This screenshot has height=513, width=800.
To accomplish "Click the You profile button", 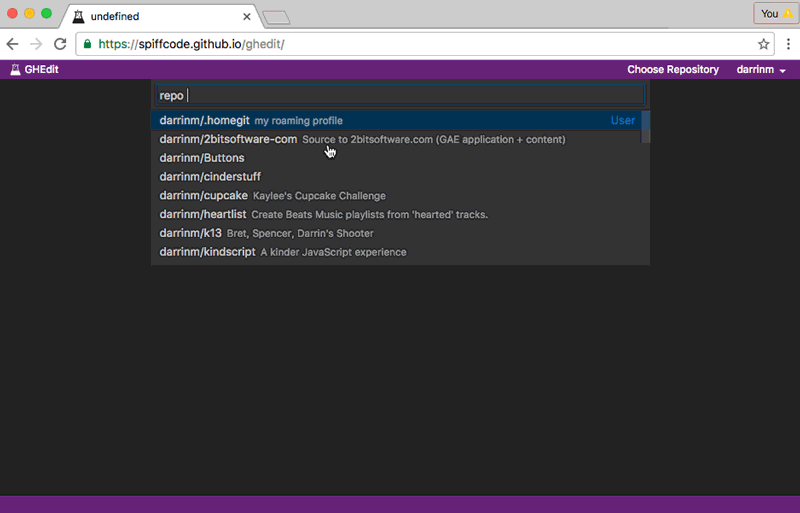I will click(776, 14).
